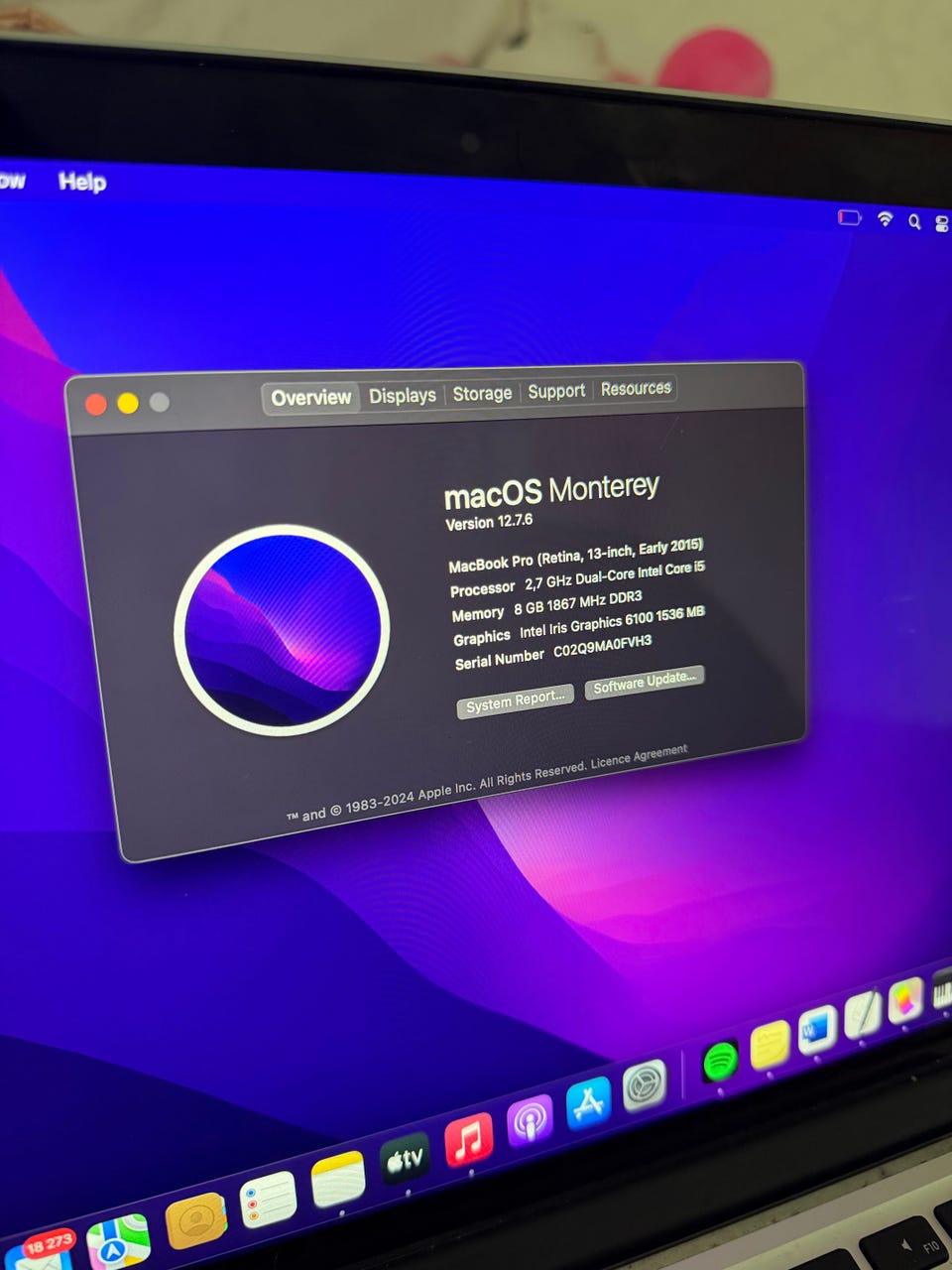This screenshot has width=952, height=1270.
Task: Open the purple Podcasts app
Action: pos(530,1121)
